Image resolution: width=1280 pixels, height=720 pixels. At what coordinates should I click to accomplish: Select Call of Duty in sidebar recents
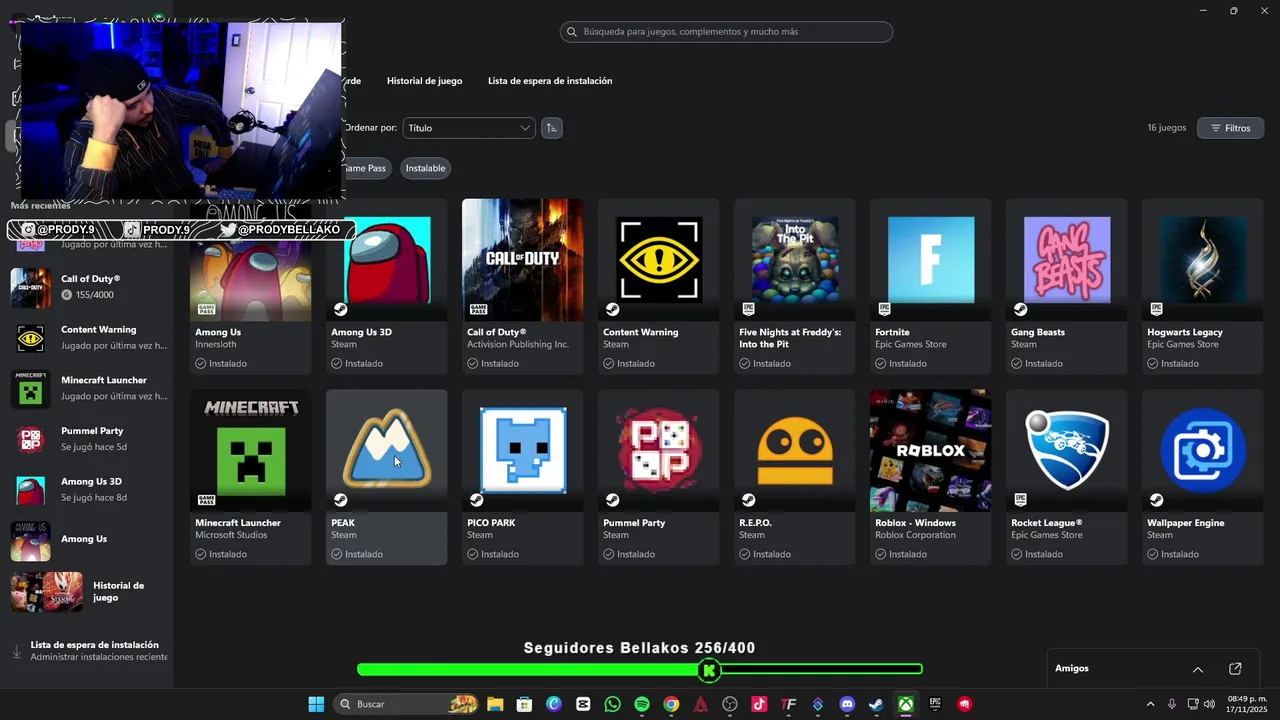pyautogui.click(x=88, y=287)
